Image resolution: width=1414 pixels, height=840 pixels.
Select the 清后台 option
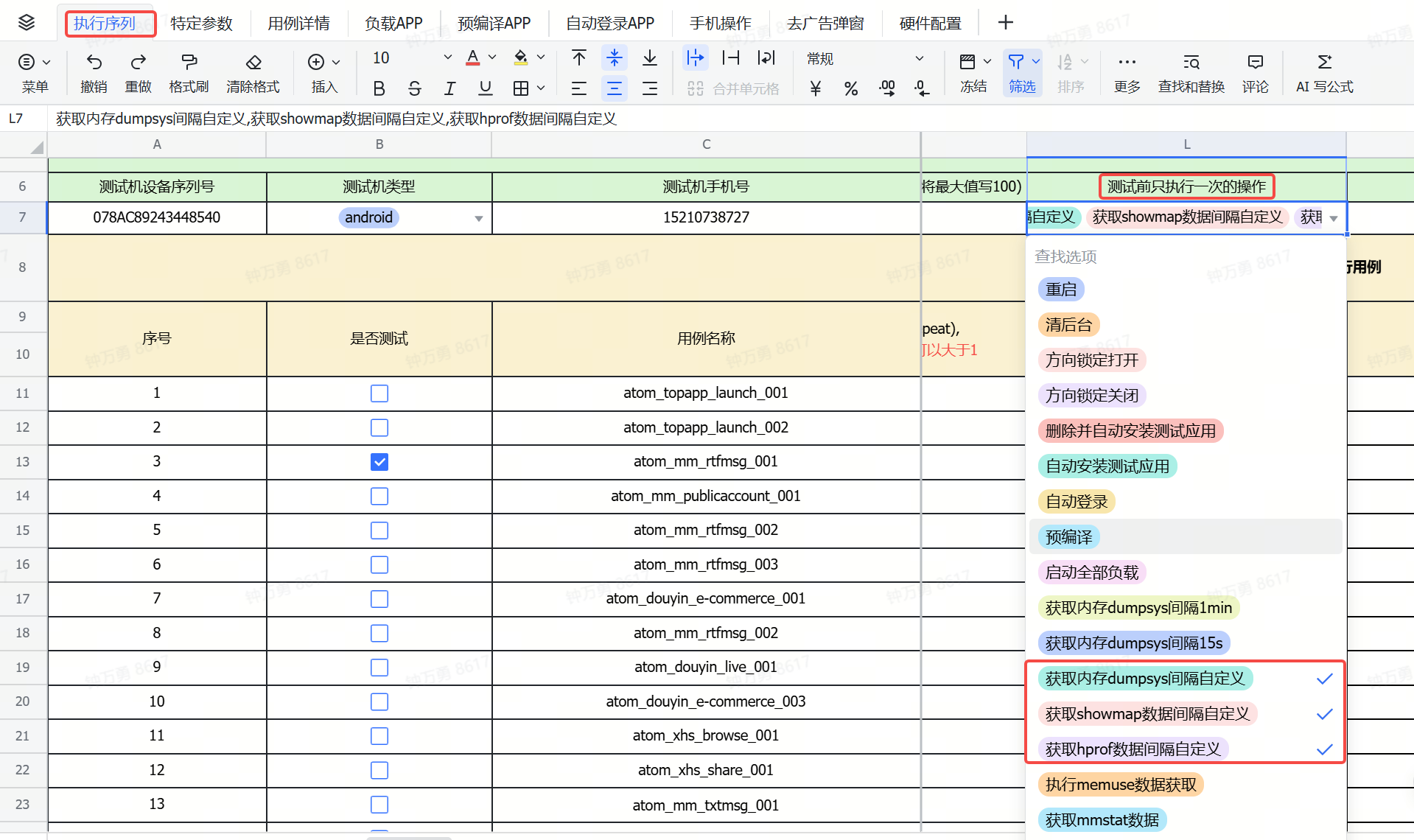pos(1068,325)
